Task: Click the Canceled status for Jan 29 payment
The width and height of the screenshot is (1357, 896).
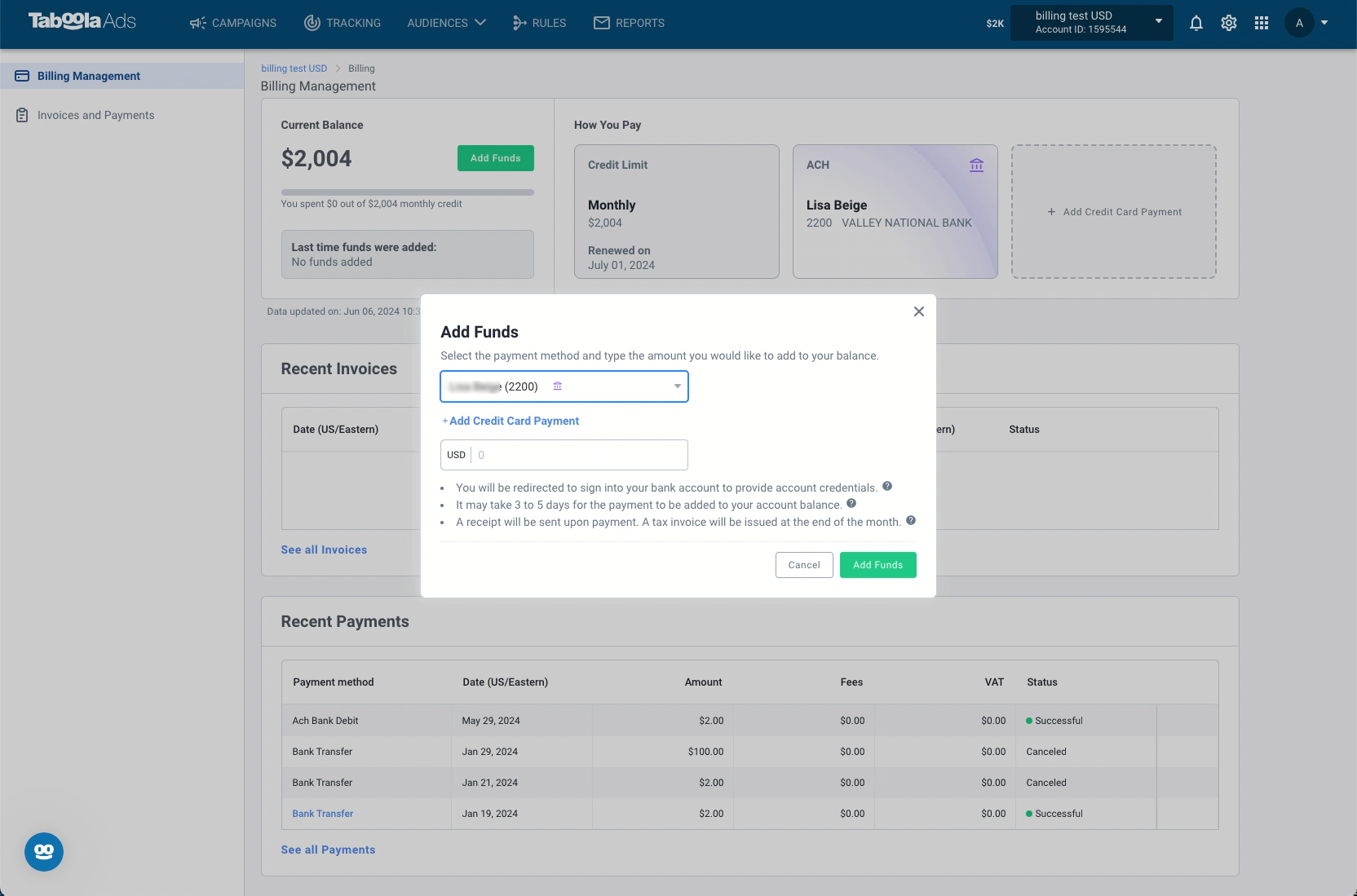Action: tap(1046, 752)
